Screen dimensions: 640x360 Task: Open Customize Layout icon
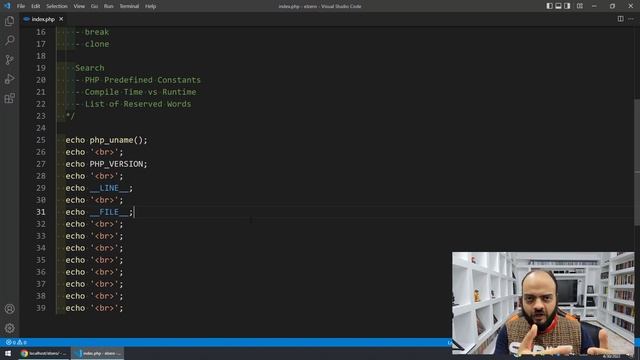click(x=580, y=6)
